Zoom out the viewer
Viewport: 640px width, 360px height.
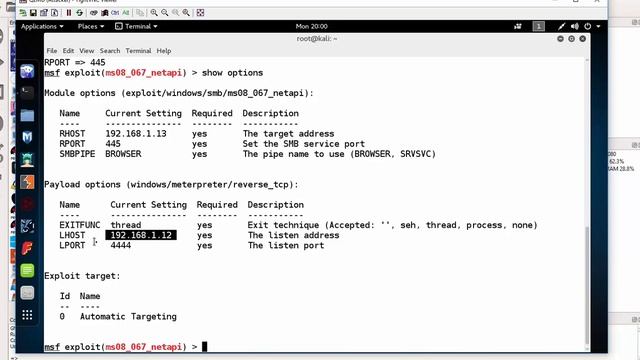coord(164,13)
